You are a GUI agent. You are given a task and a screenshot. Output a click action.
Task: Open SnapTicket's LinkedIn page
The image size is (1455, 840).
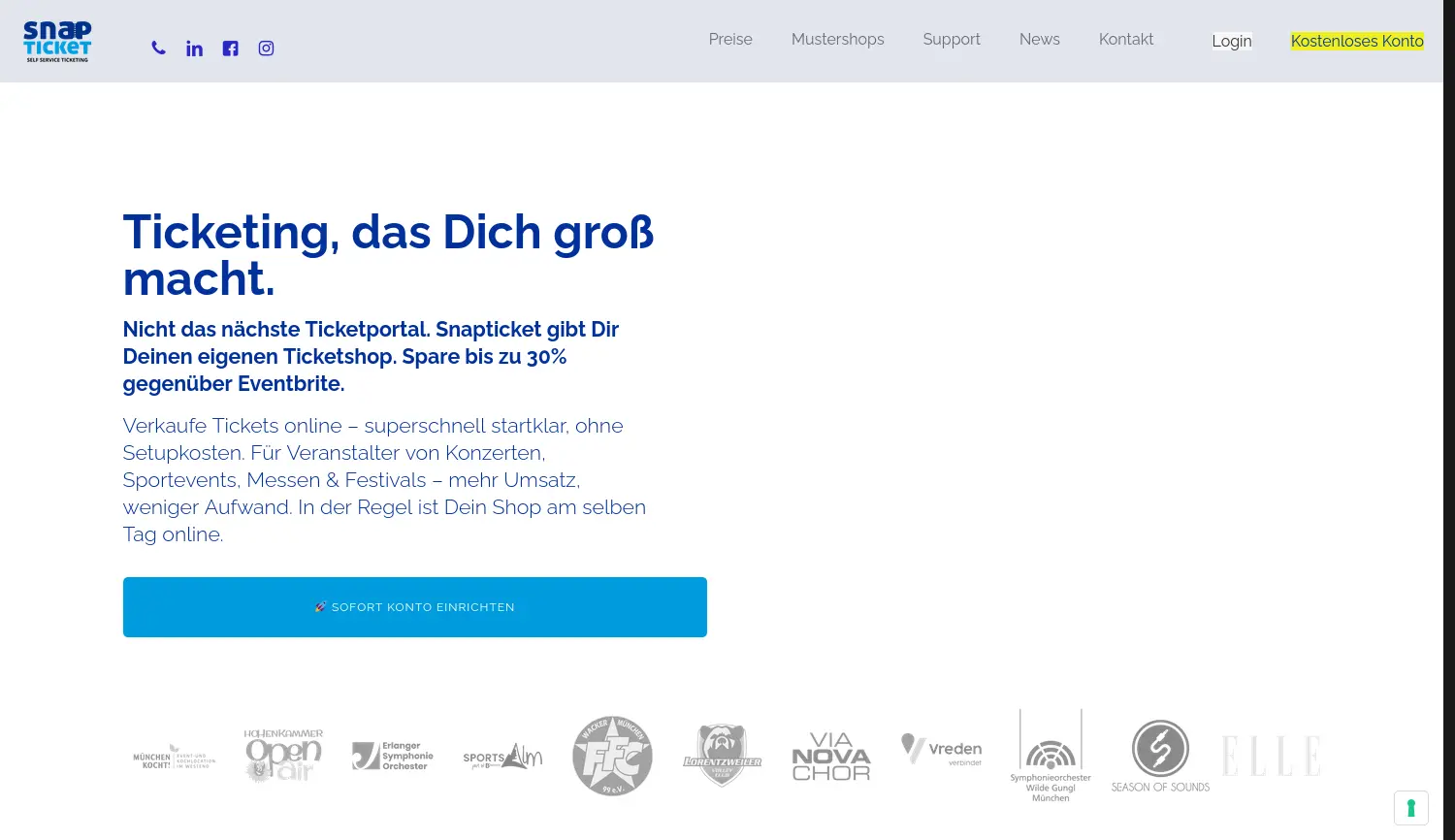(194, 48)
